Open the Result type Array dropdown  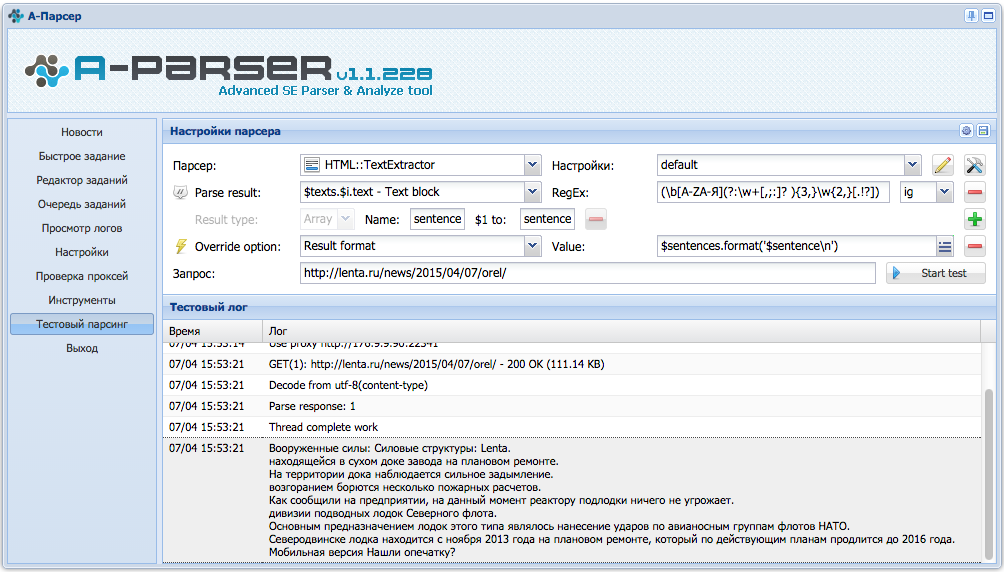coord(346,219)
